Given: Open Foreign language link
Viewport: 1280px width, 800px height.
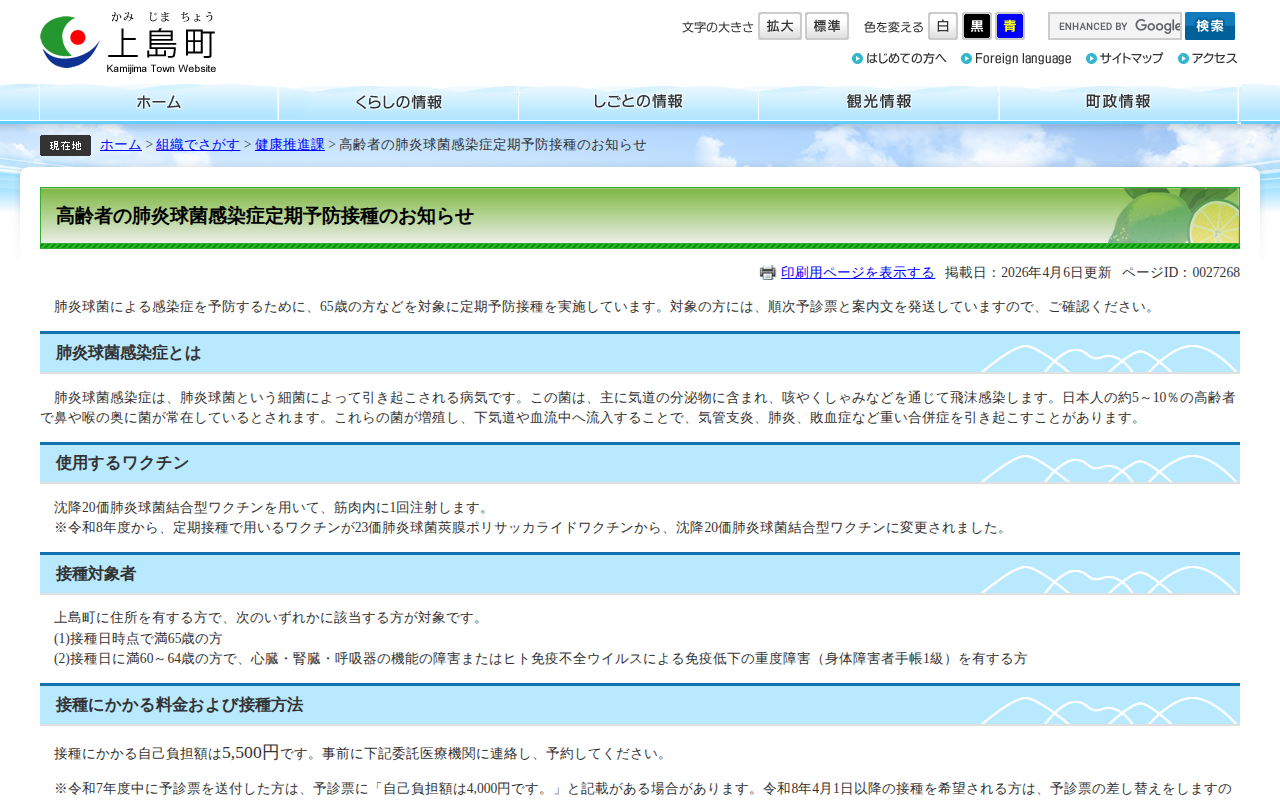Looking at the screenshot, I should [x=1016, y=58].
